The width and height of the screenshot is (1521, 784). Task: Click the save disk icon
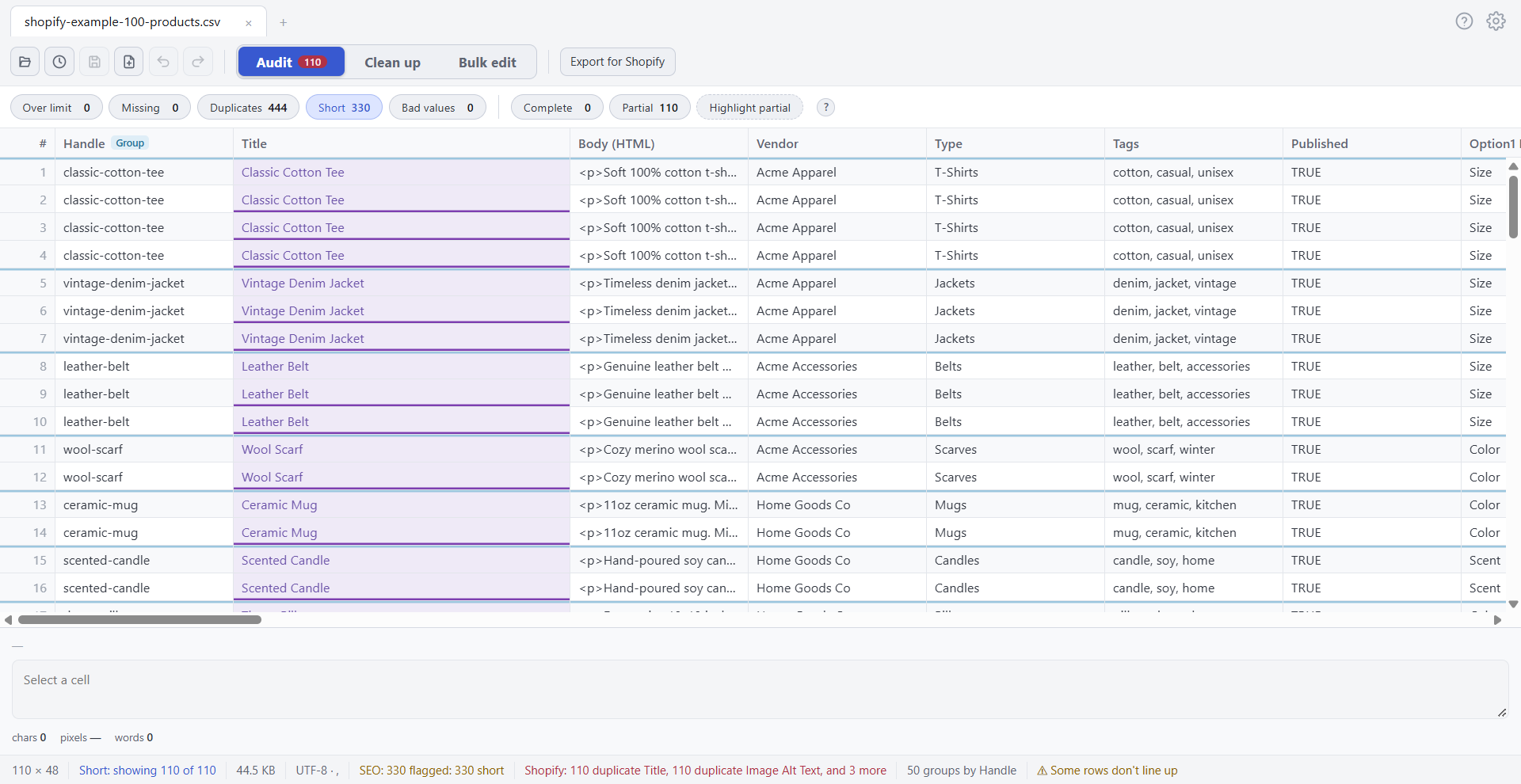[94, 62]
